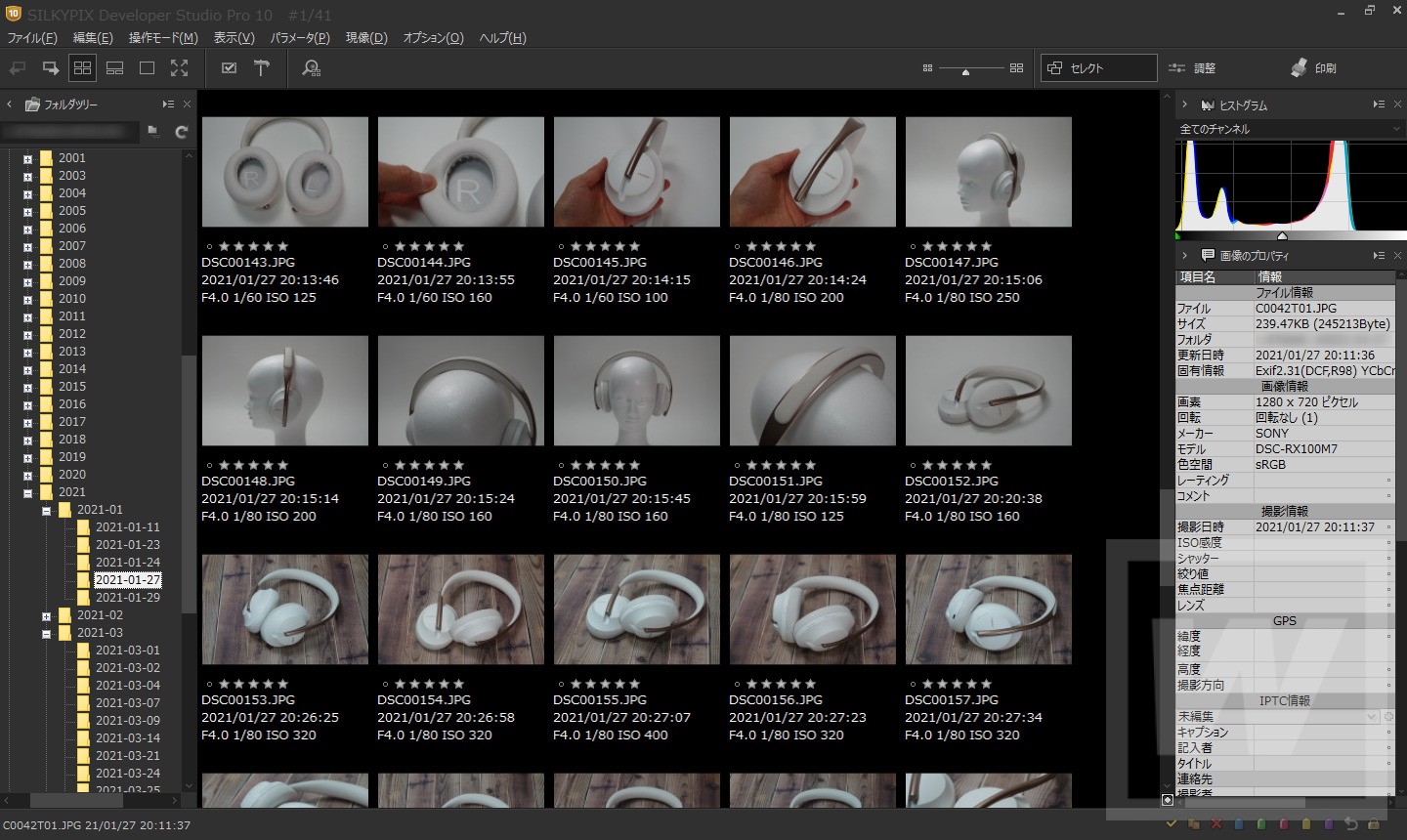Viewport: 1407px width, 840px height.
Task: Click the folder icon button beside the path field
Action: coord(153,132)
